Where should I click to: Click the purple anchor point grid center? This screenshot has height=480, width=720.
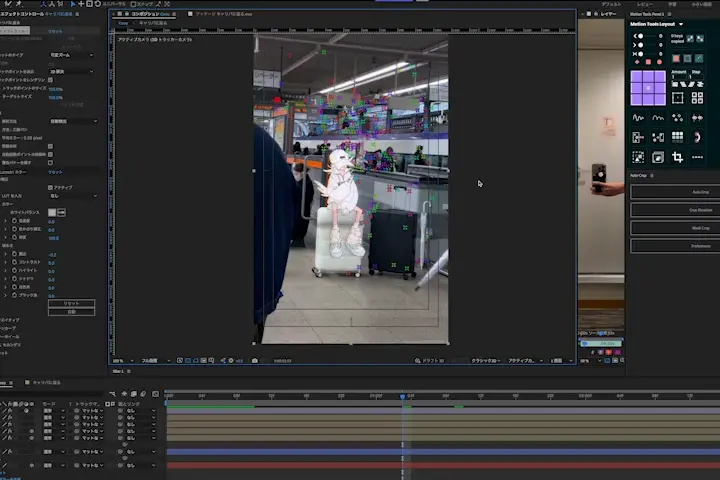point(648,89)
